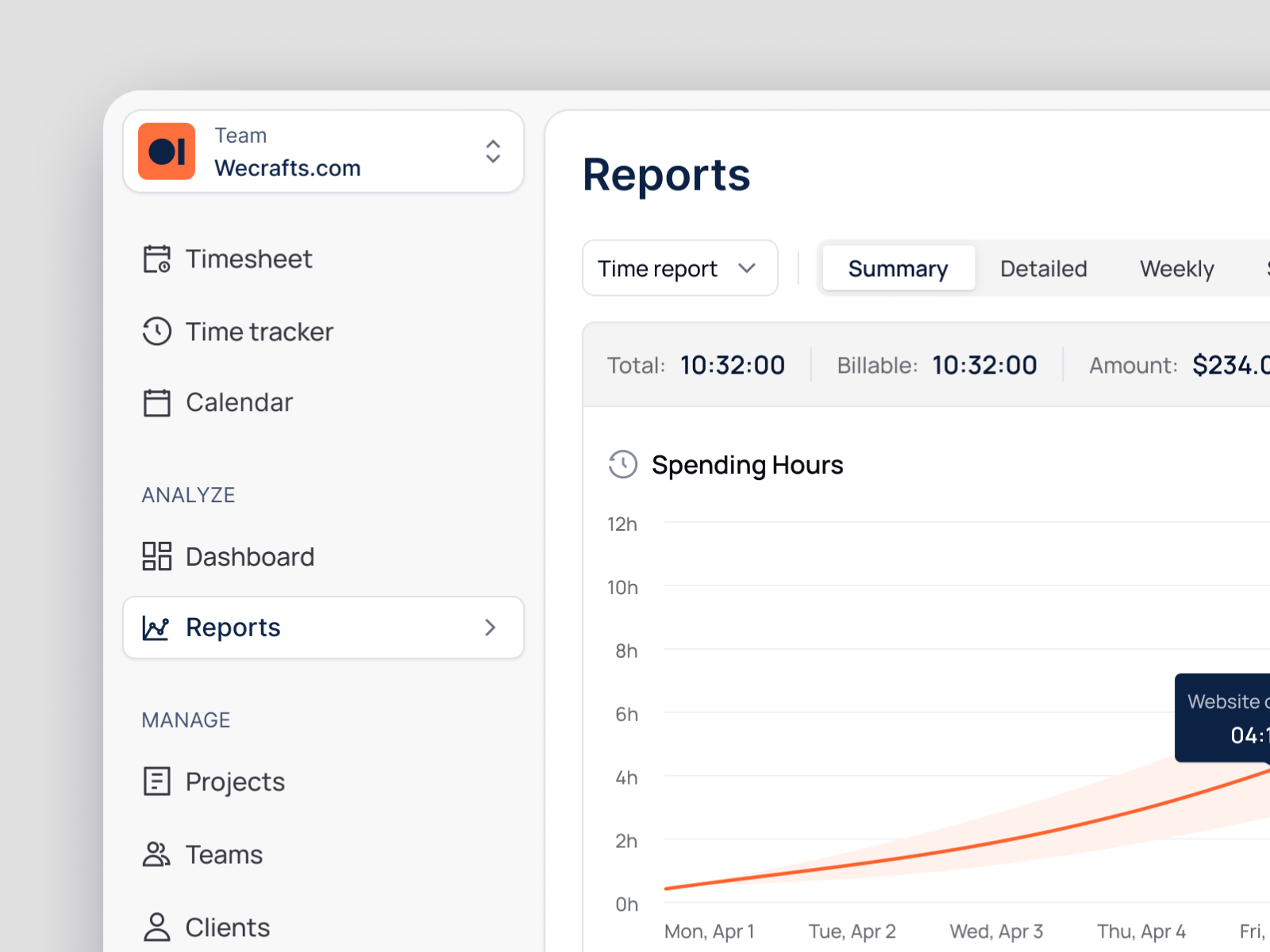Screen dimensions: 1270x952
Task: Click the Billable total value
Action: click(984, 365)
